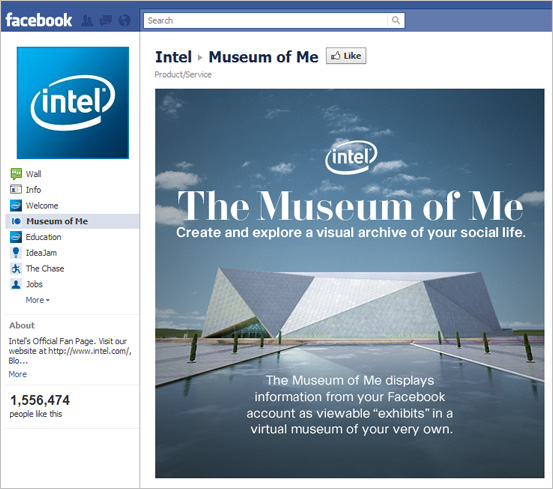Screen dimensions: 553x489
Task: Open the Intel profile picture
Action: [73, 103]
